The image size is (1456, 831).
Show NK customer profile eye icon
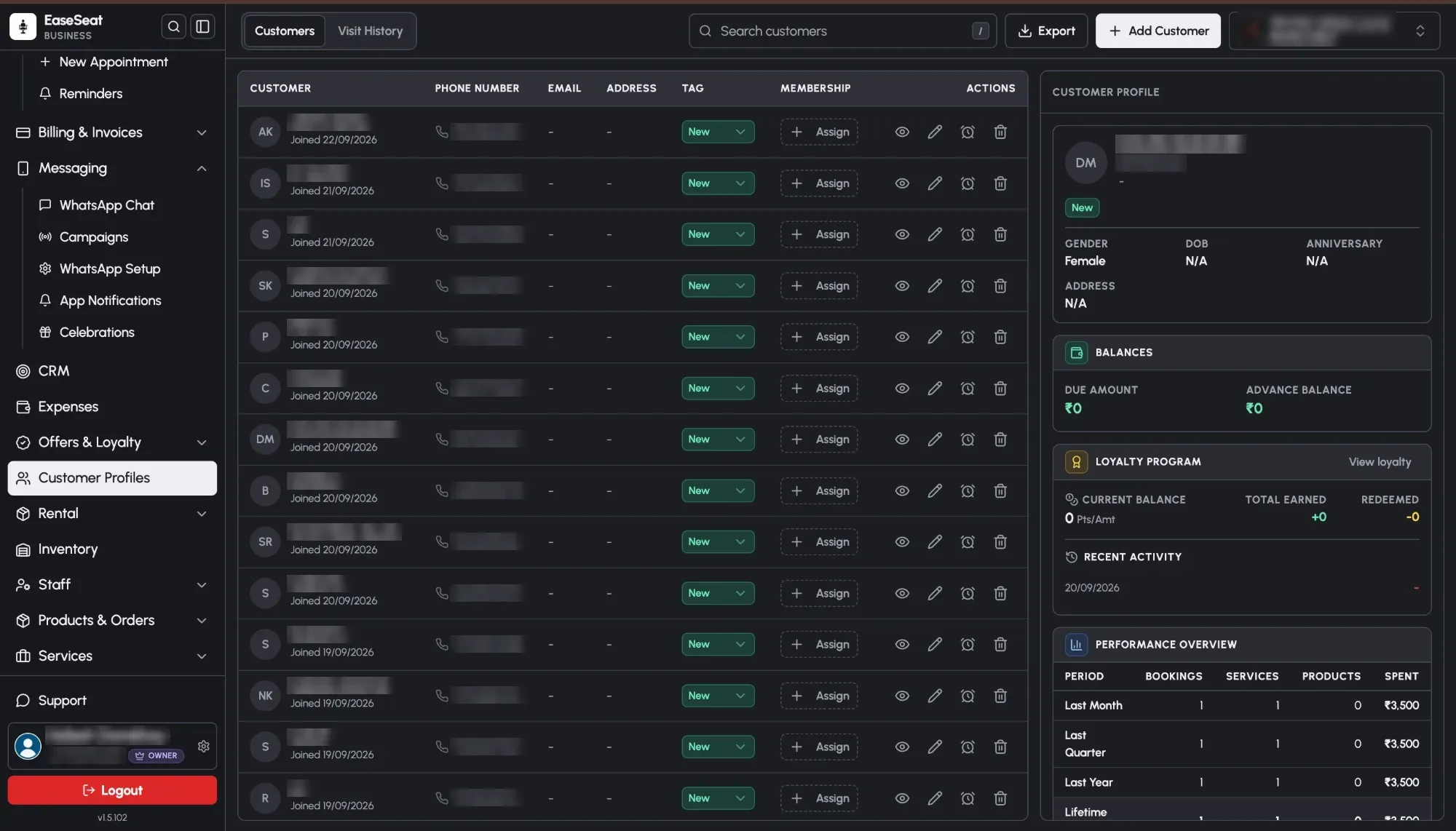point(902,696)
